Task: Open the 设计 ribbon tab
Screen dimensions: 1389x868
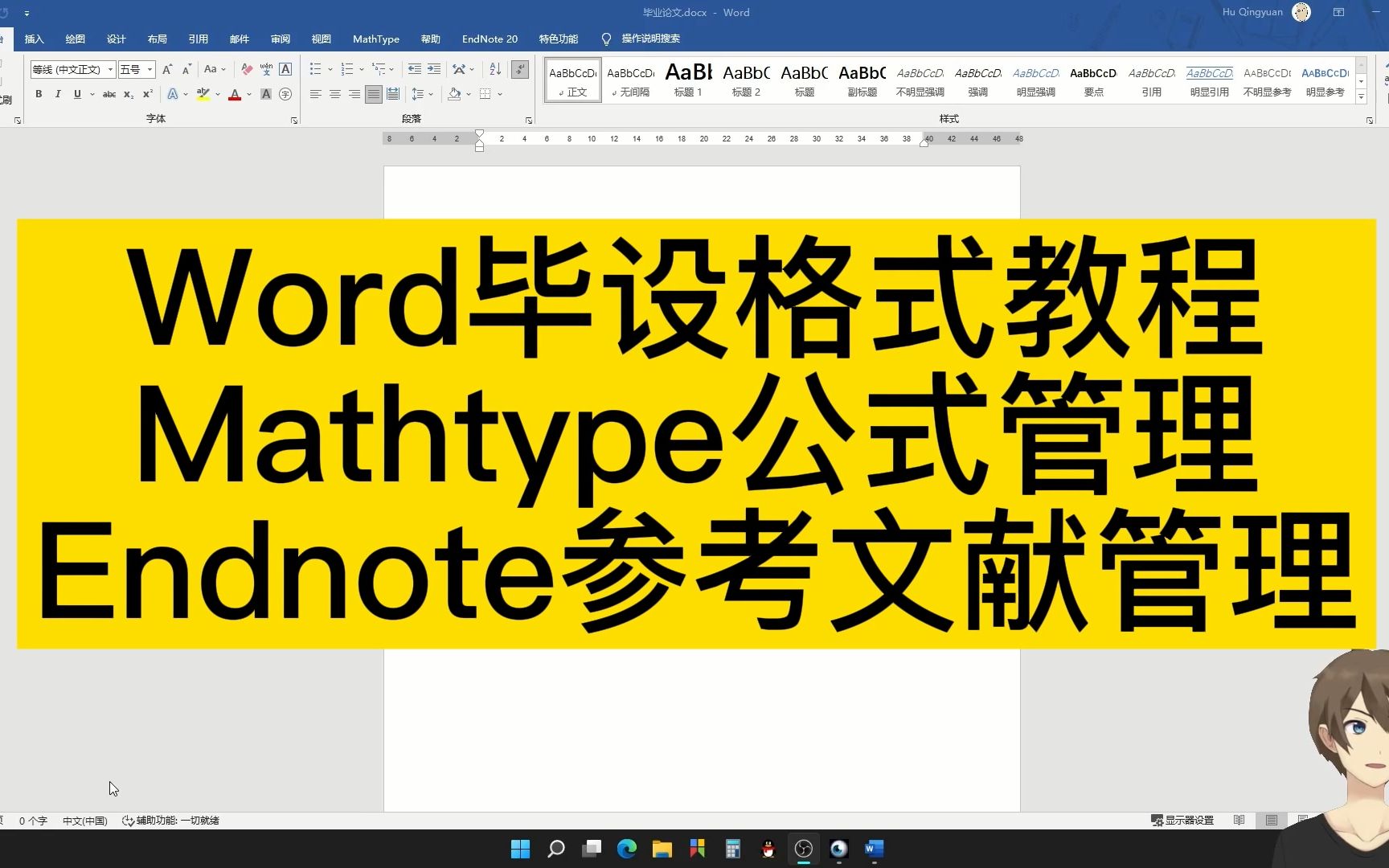Action: [x=117, y=39]
